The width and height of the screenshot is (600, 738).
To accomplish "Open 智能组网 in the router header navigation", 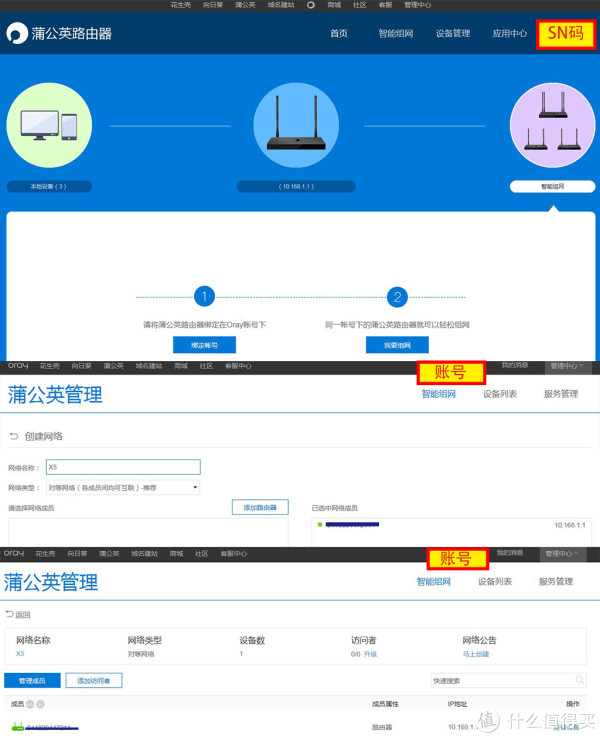I will [396, 33].
